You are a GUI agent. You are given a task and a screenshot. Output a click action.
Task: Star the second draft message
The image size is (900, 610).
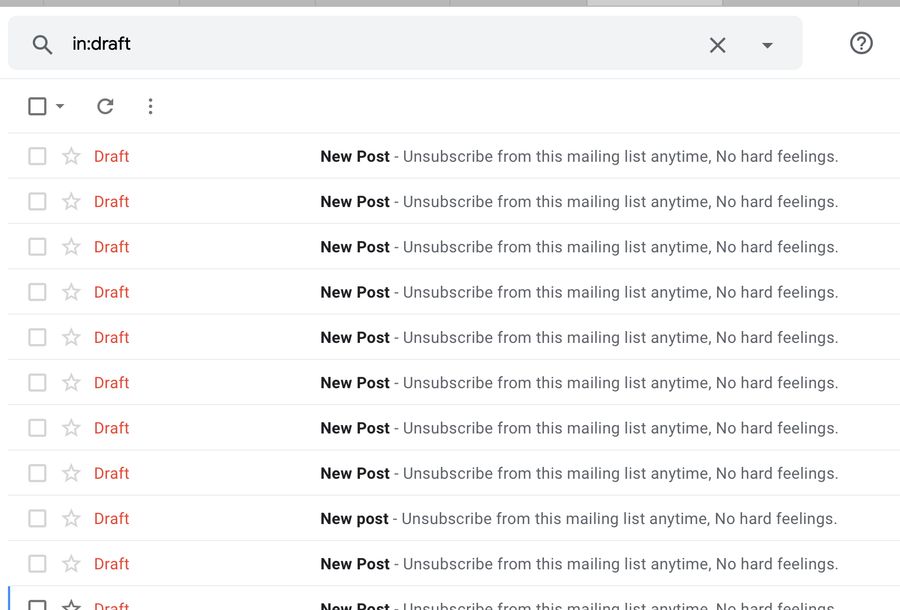point(71,202)
